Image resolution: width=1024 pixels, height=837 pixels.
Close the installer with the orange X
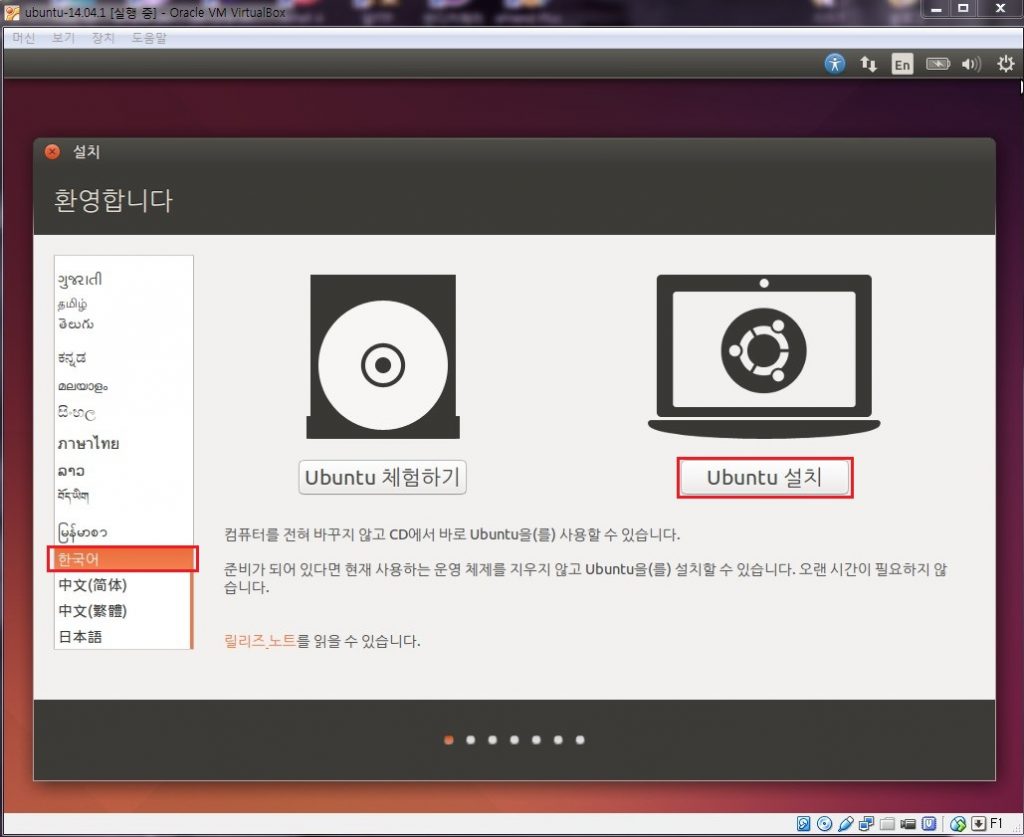point(53,152)
